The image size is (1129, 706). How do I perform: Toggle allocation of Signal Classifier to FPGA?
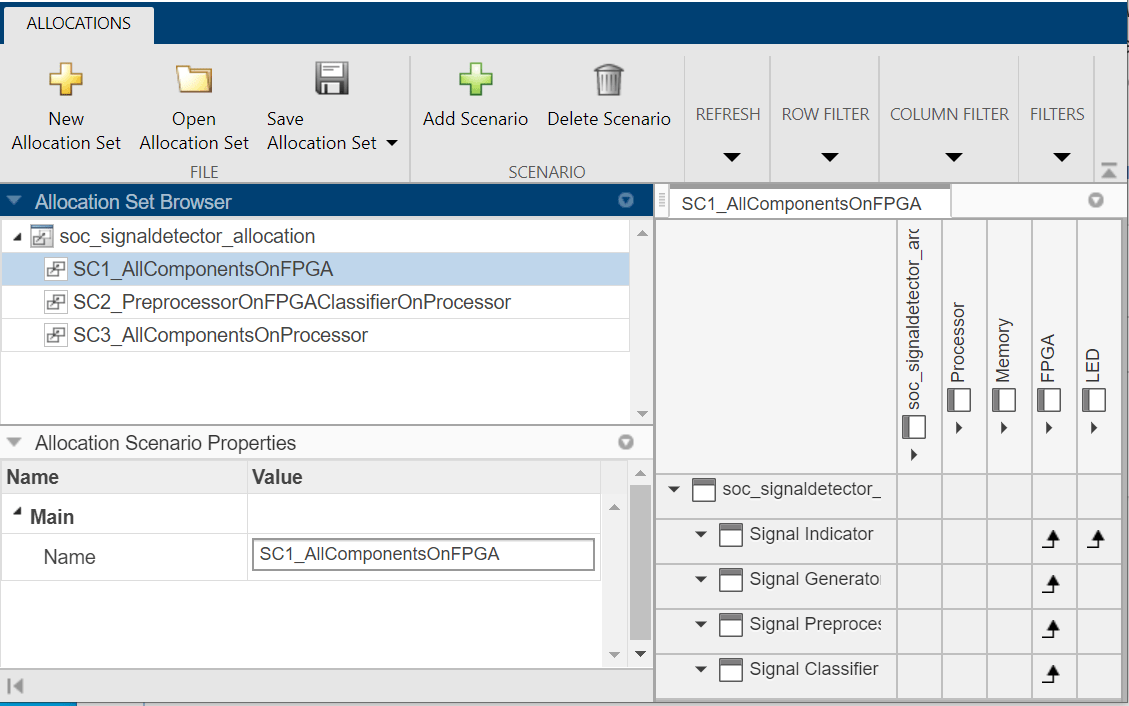coord(1050,675)
